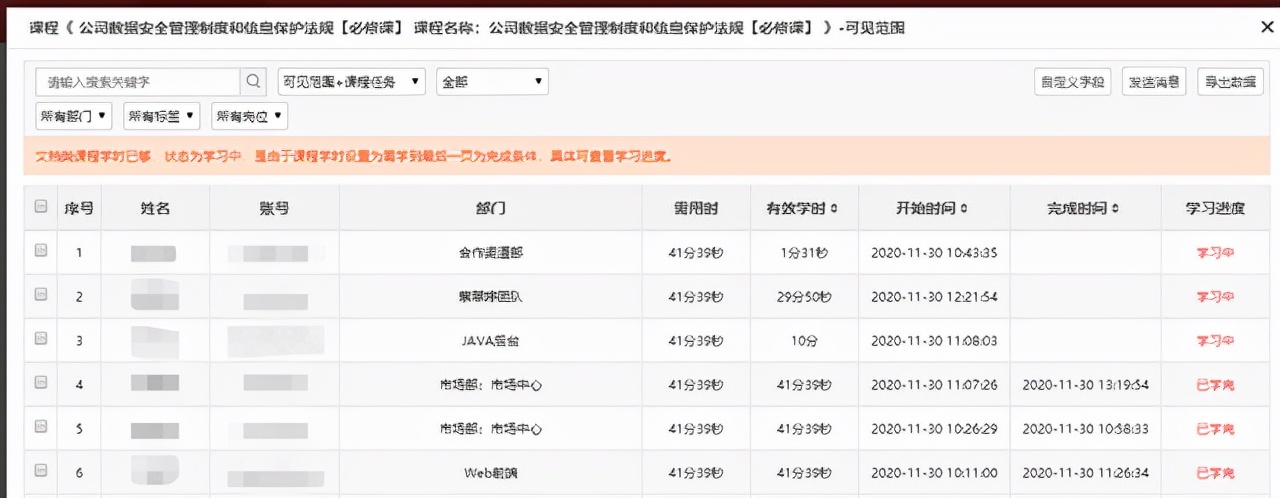Click the Web前端 department cell
This screenshot has width=1280, height=498.
[490, 473]
